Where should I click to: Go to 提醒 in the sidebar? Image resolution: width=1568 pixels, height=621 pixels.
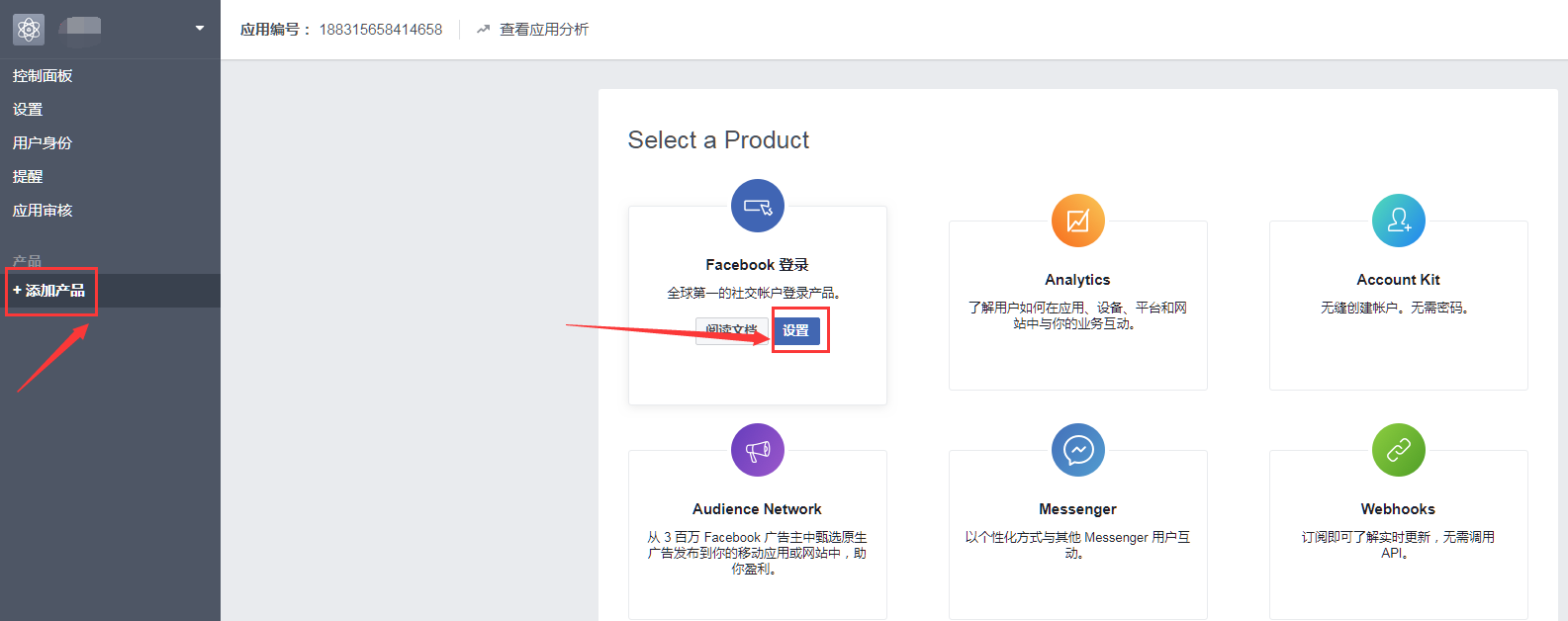coord(28,177)
